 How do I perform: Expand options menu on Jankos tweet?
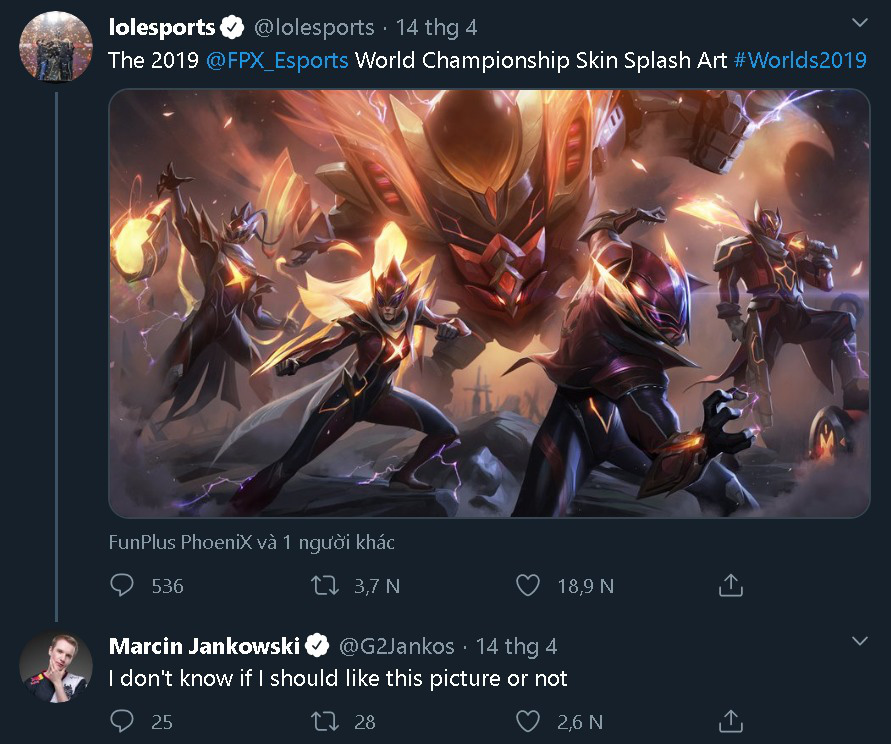point(860,641)
